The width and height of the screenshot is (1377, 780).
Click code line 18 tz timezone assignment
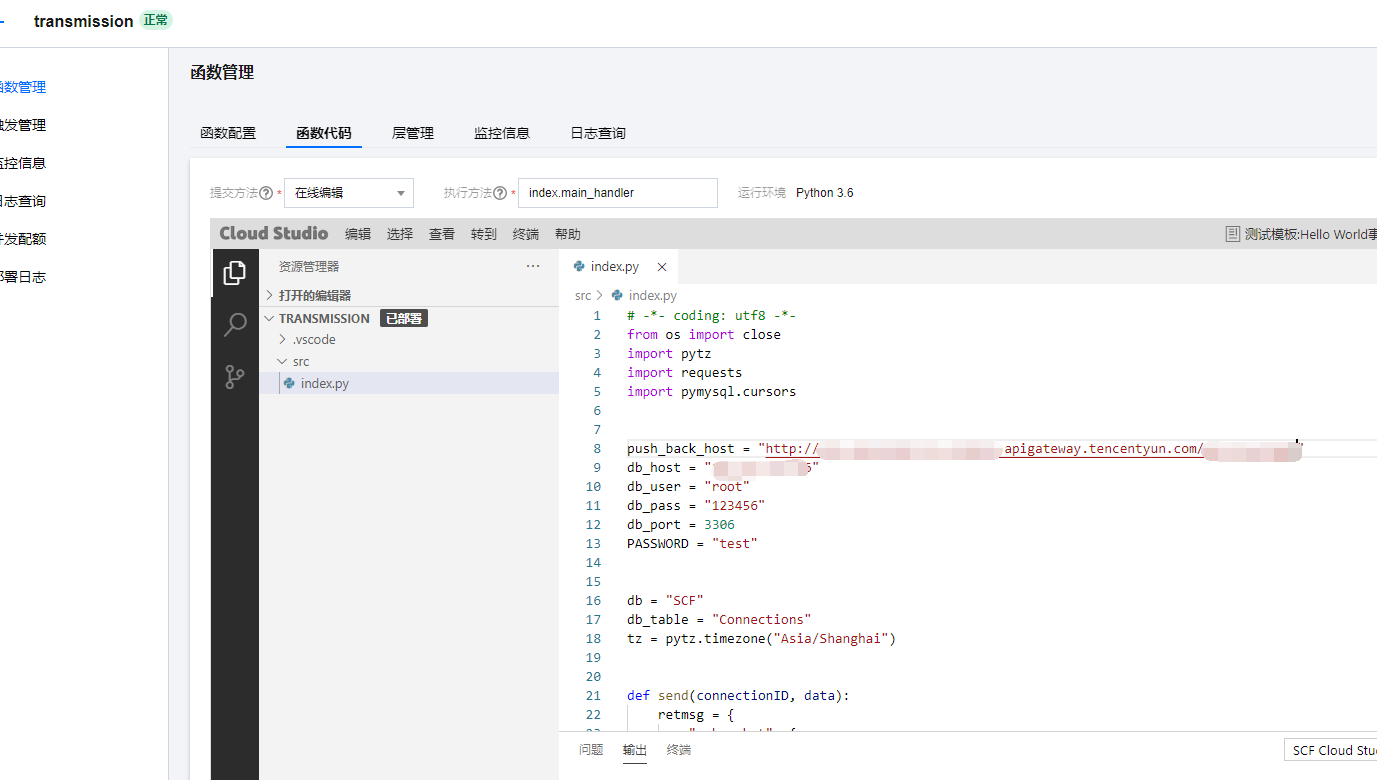click(x=761, y=638)
